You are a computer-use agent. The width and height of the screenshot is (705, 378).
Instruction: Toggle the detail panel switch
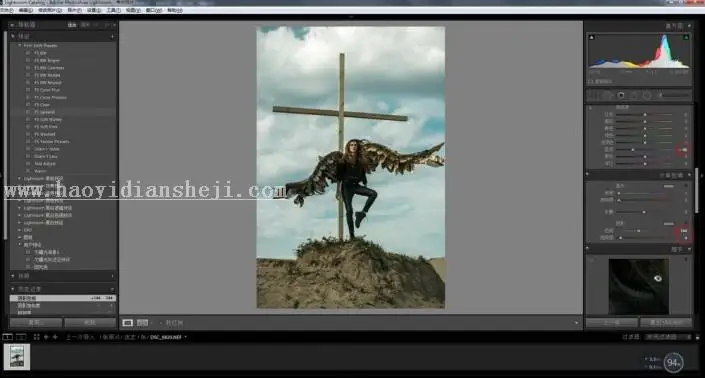pos(588,249)
